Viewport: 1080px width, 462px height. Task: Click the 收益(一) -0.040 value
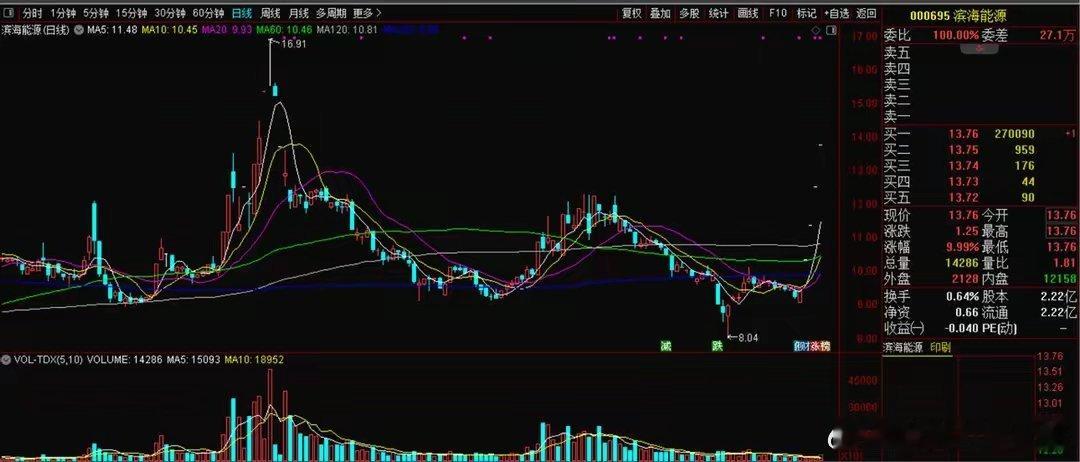961,329
